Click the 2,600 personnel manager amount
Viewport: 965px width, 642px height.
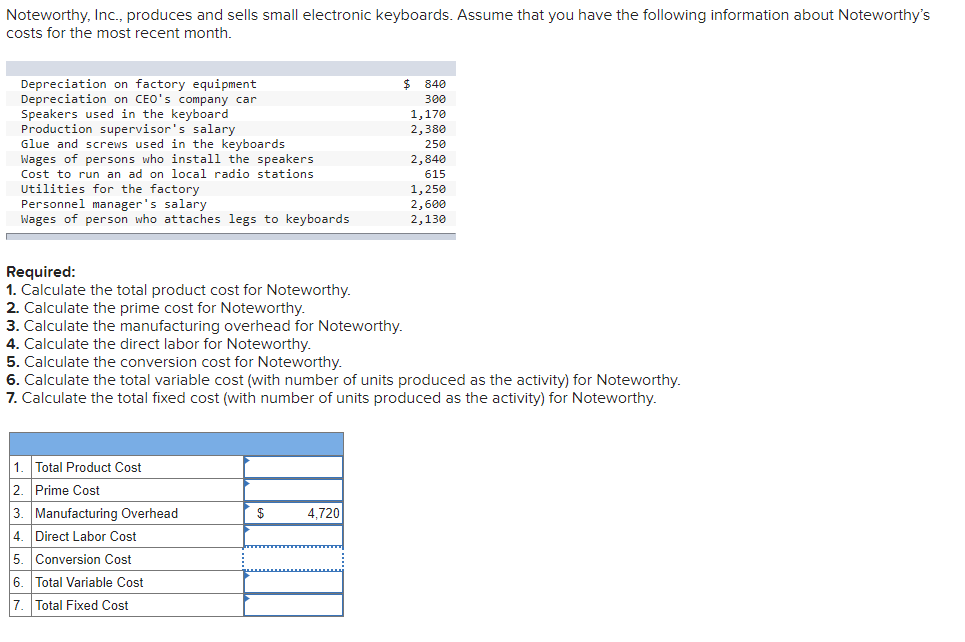pos(428,204)
